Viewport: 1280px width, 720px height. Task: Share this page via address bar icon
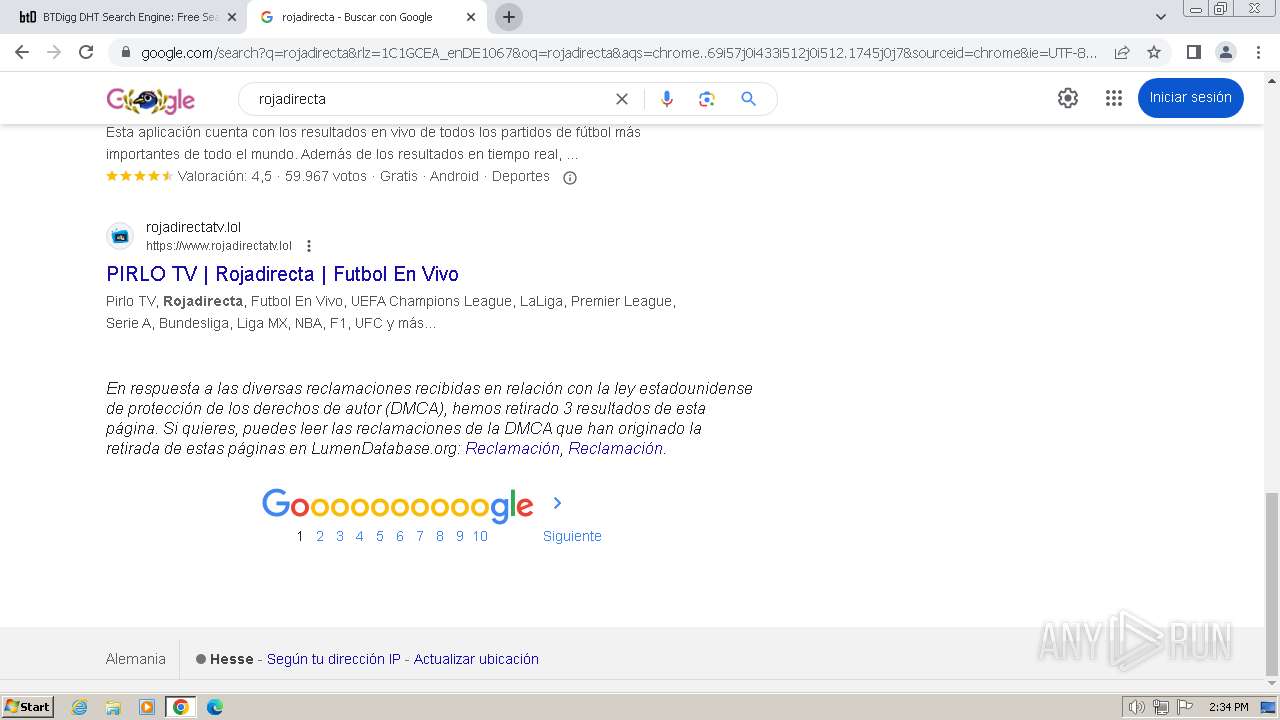(x=1122, y=52)
